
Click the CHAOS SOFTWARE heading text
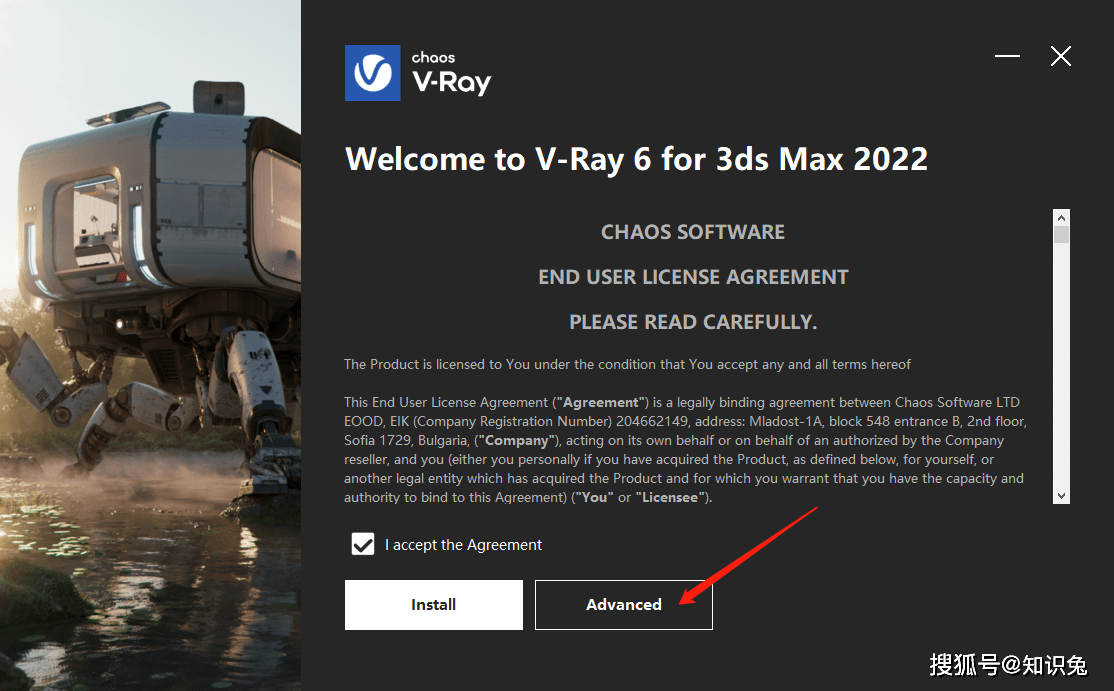pyautogui.click(x=693, y=232)
